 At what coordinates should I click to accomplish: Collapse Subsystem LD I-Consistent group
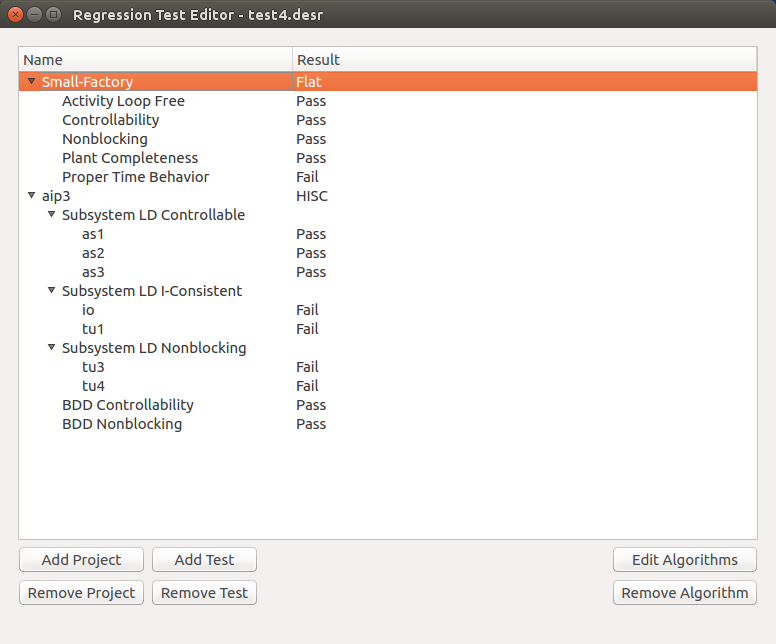[52, 291]
